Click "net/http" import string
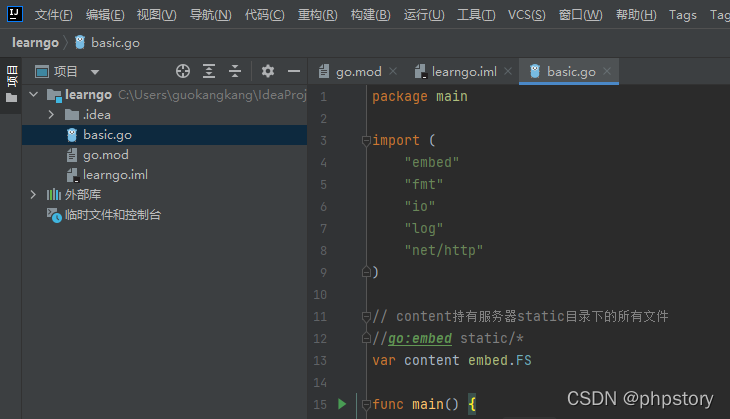This screenshot has width=730, height=419. 444,250
